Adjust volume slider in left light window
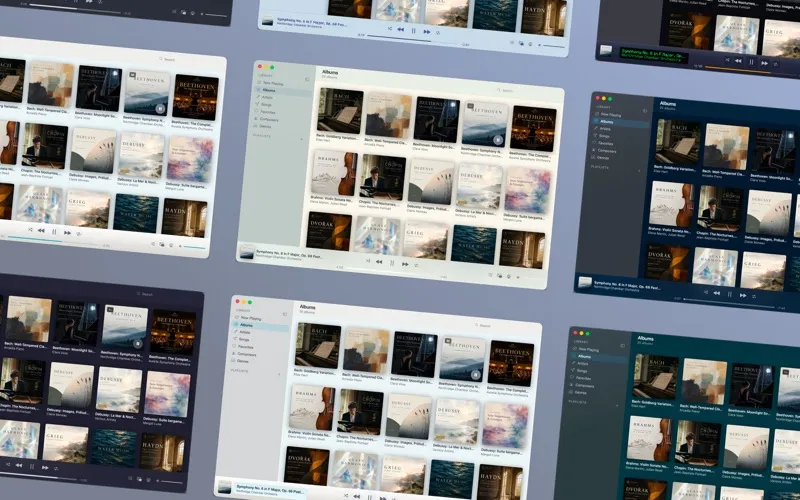The image size is (800, 500). pyautogui.click(x=194, y=247)
